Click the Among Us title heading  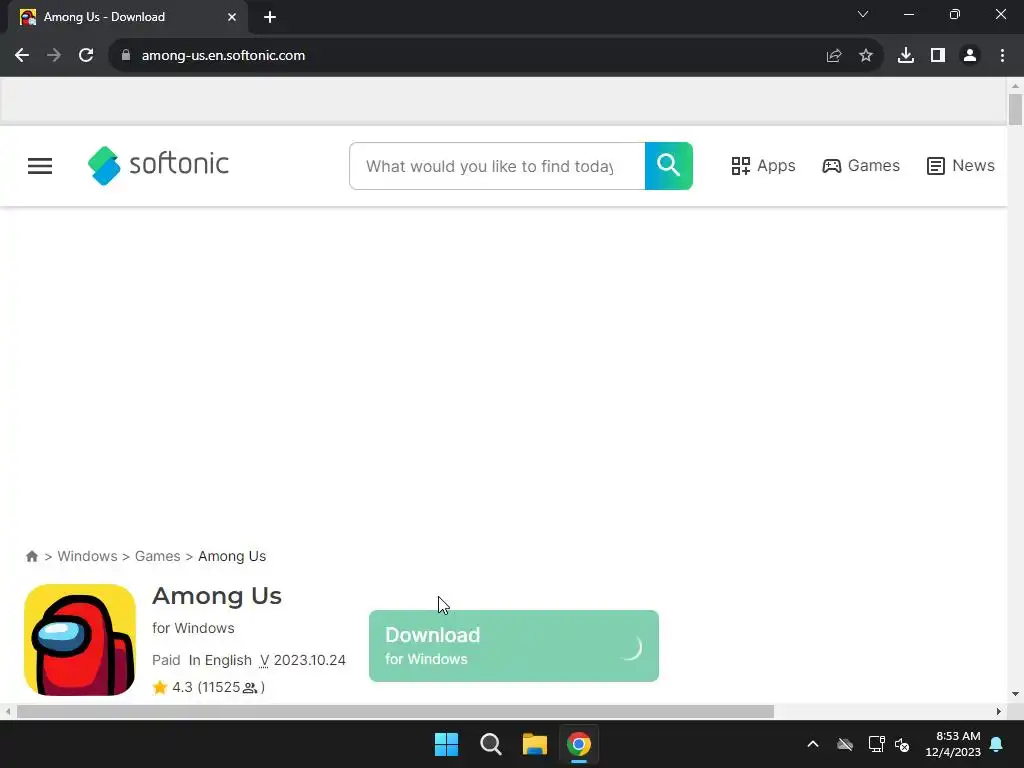217,596
